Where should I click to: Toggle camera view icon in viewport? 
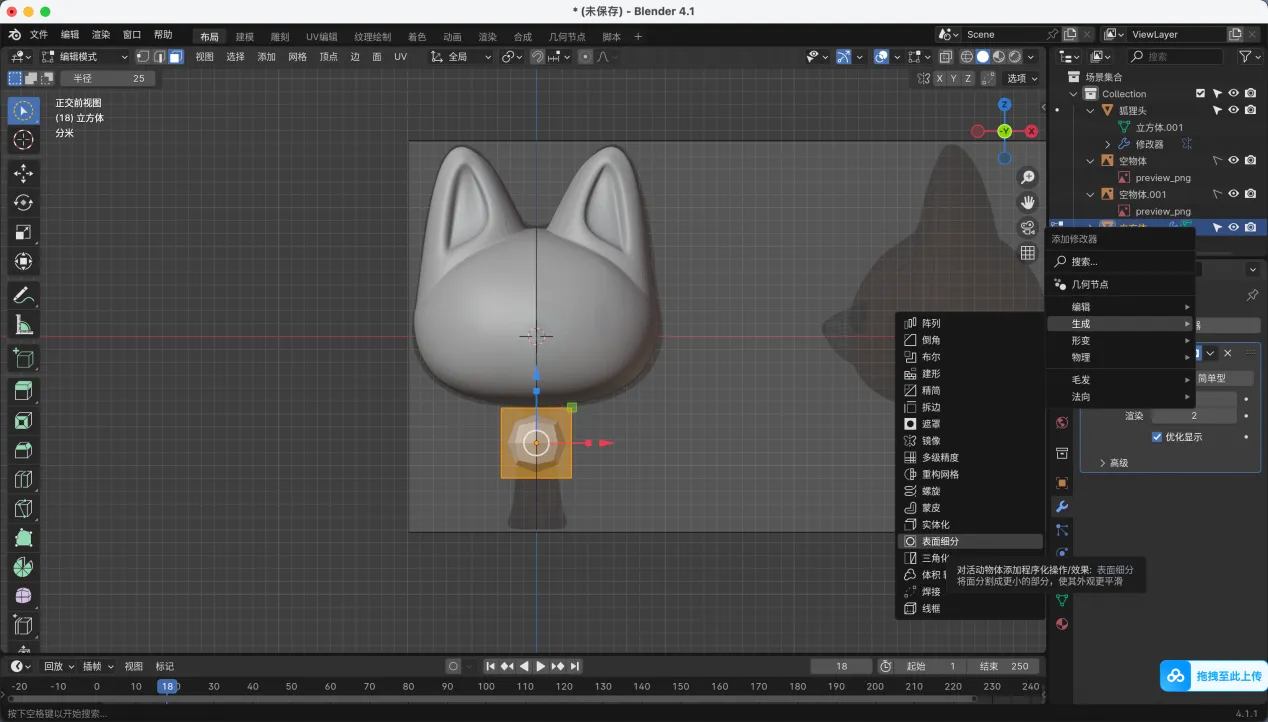(1027, 228)
